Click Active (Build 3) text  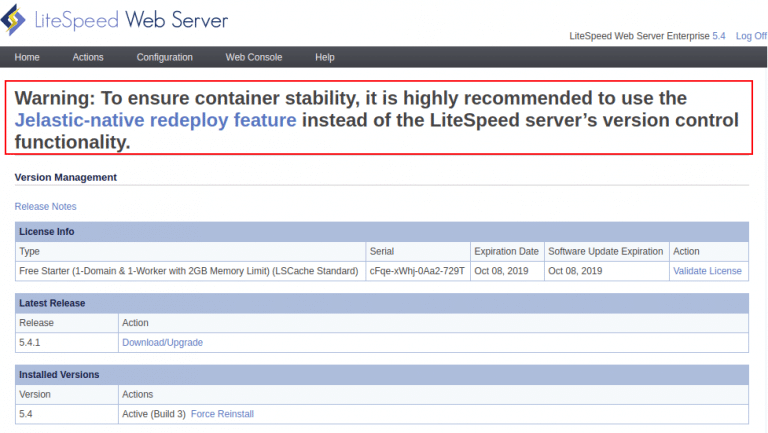pyautogui.click(x=154, y=414)
